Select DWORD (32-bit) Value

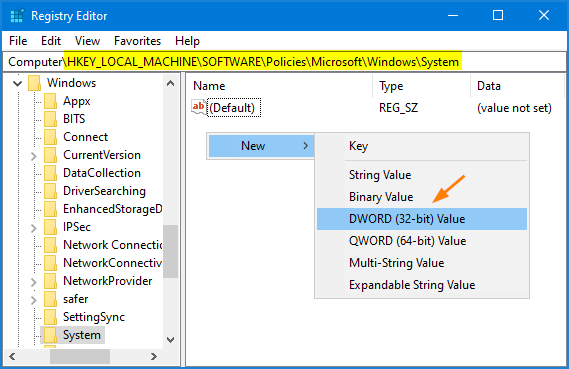tap(422, 219)
